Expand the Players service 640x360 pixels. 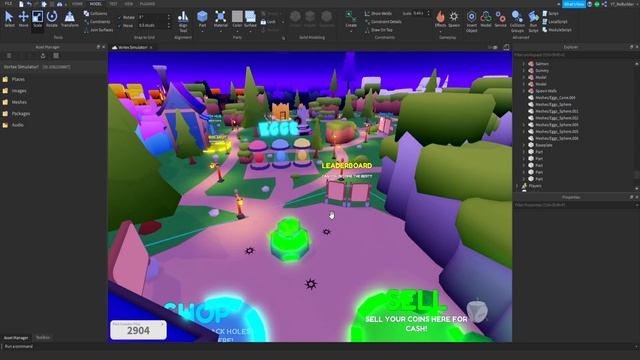(518, 186)
